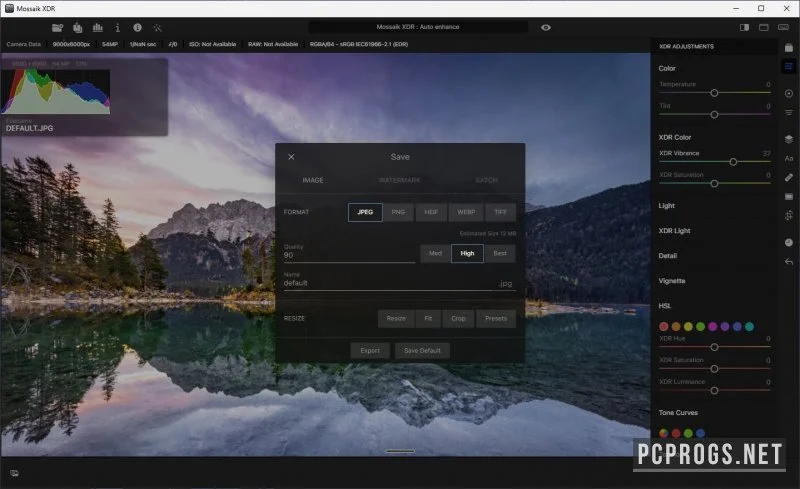Switch to the BATCH tab
Viewport: 800px width, 489px height.
click(x=486, y=180)
